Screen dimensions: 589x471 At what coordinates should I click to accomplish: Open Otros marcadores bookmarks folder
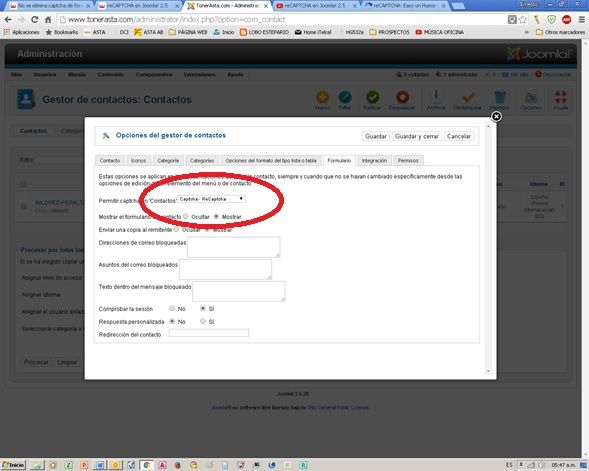[560, 32]
